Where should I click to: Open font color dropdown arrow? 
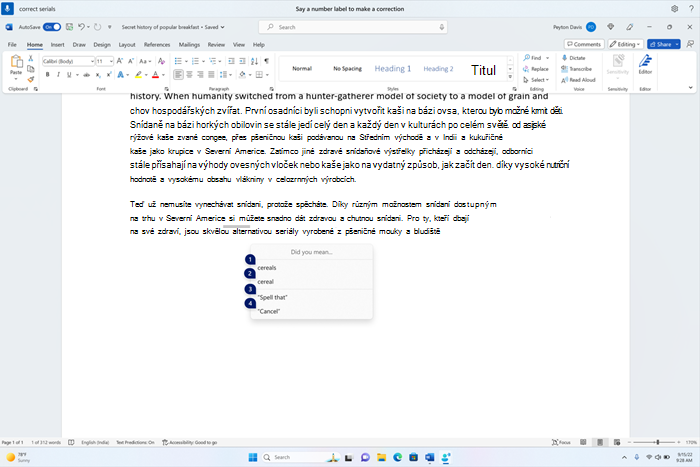(x=163, y=75)
